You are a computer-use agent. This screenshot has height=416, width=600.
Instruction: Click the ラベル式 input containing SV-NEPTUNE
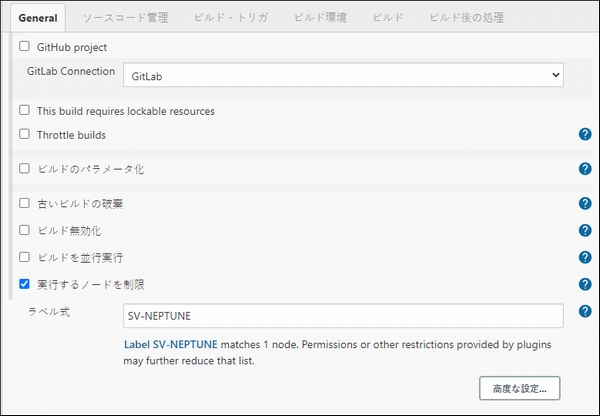click(343, 316)
